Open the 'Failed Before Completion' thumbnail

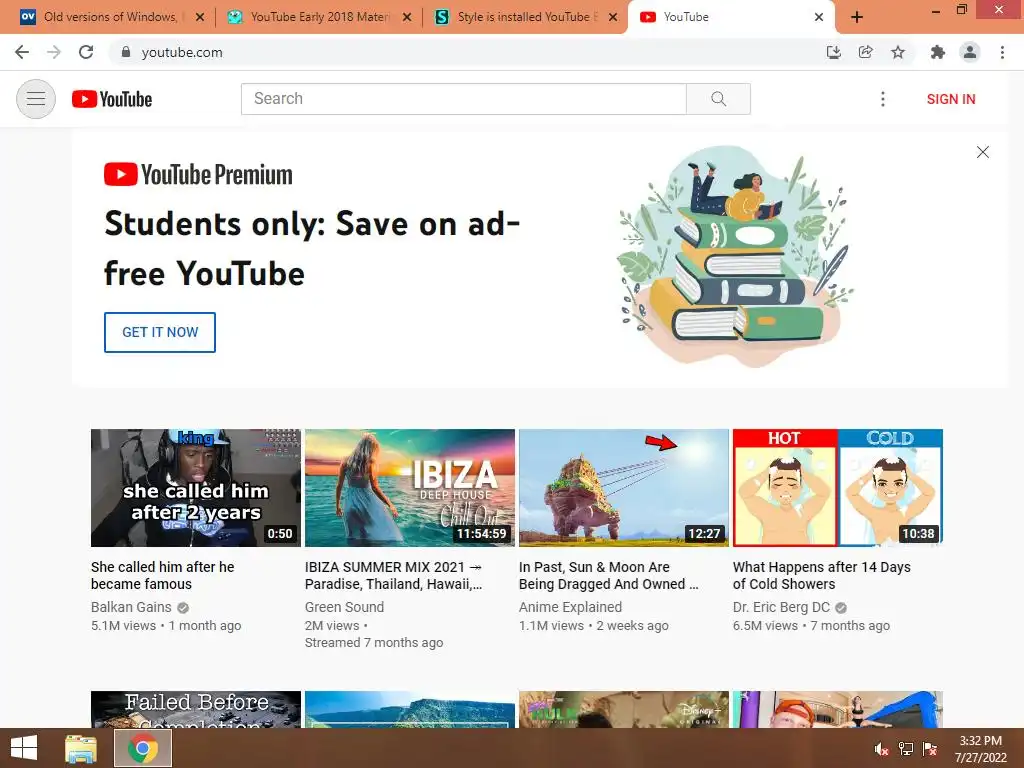coord(196,710)
